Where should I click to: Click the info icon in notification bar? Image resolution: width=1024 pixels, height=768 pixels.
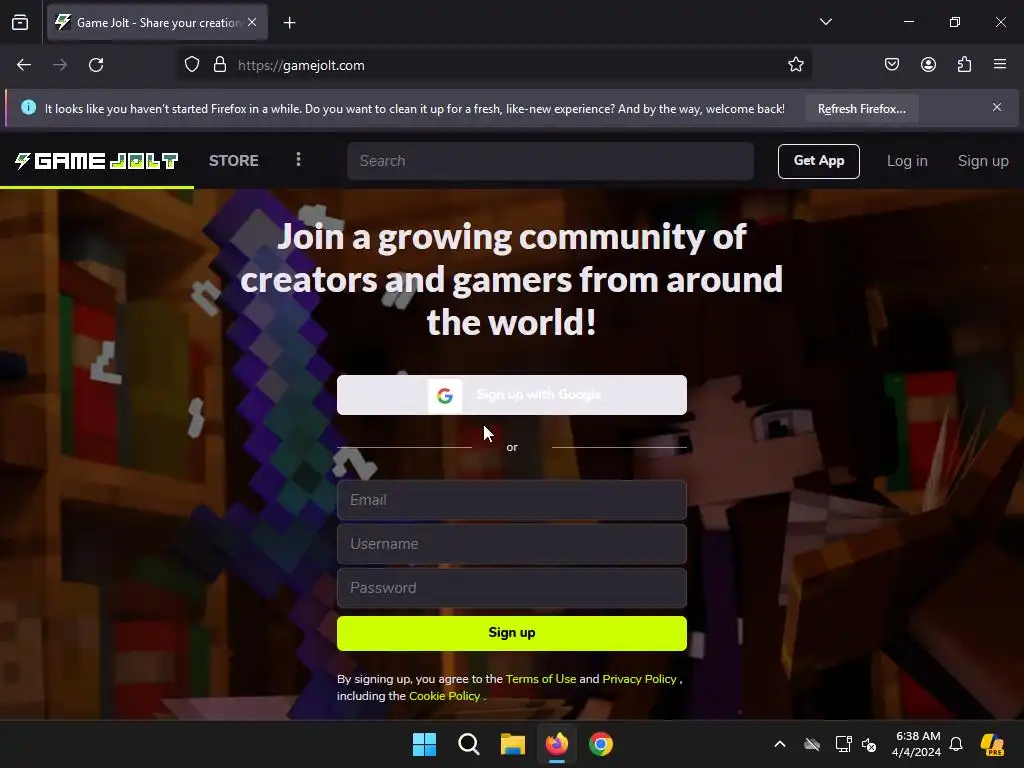click(29, 107)
